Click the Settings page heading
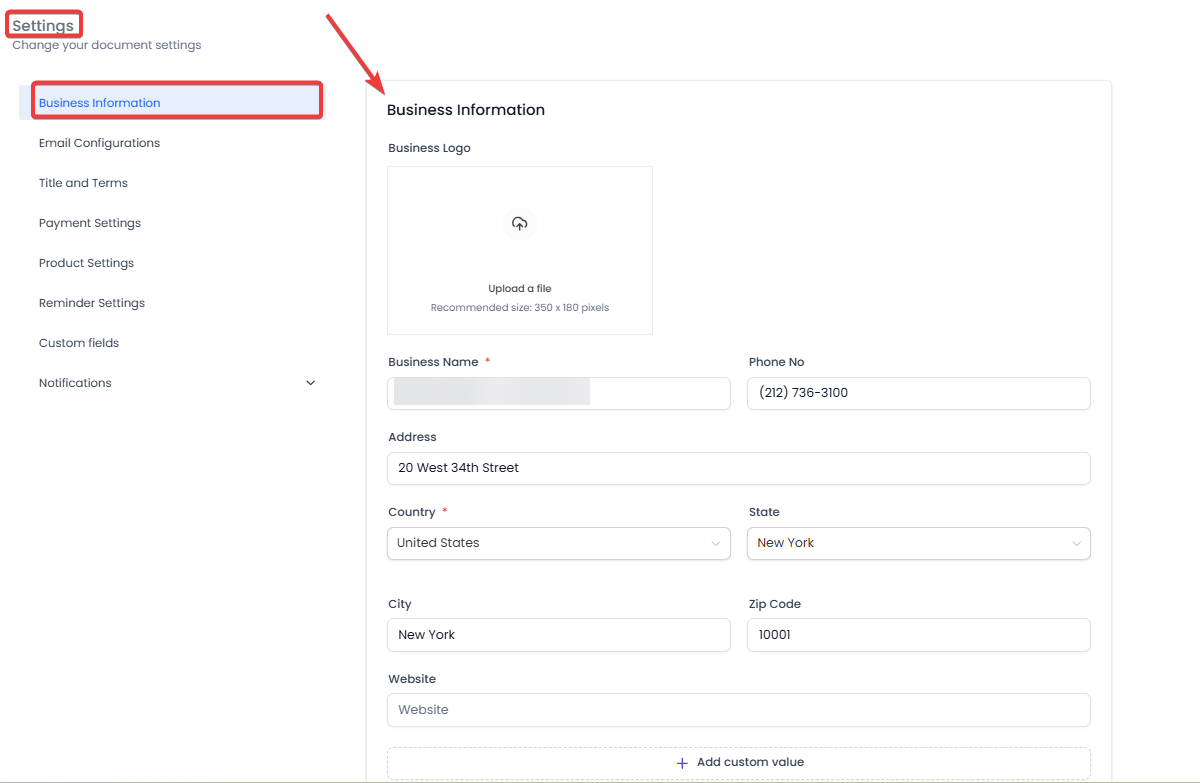1200x783 pixels. coord(43,25)
